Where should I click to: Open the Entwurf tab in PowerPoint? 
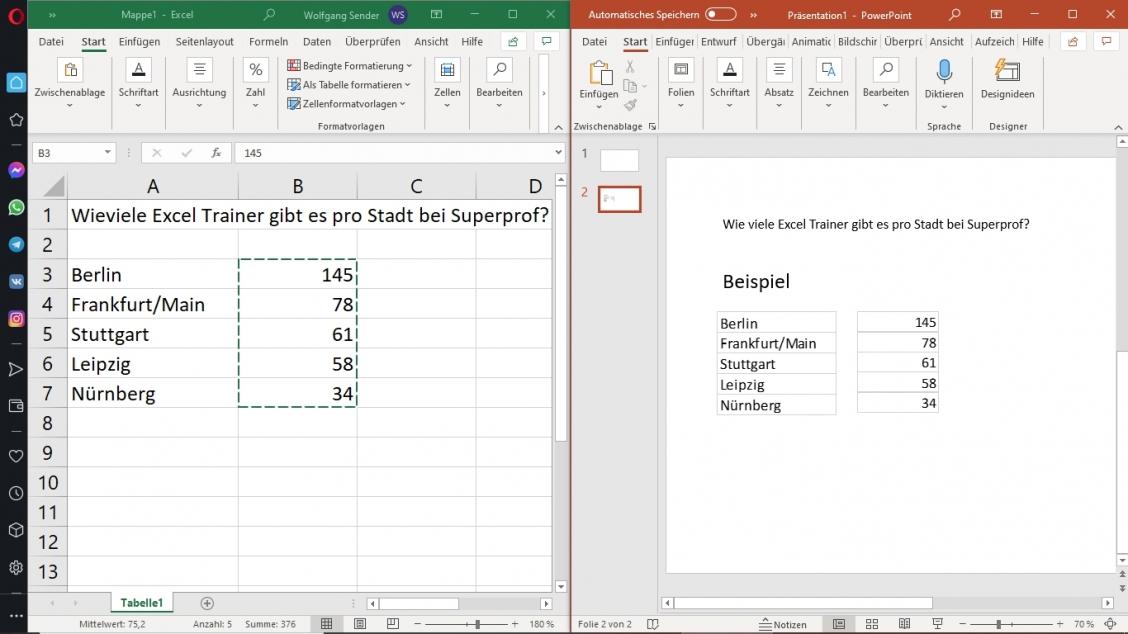[x=719, y=41]
